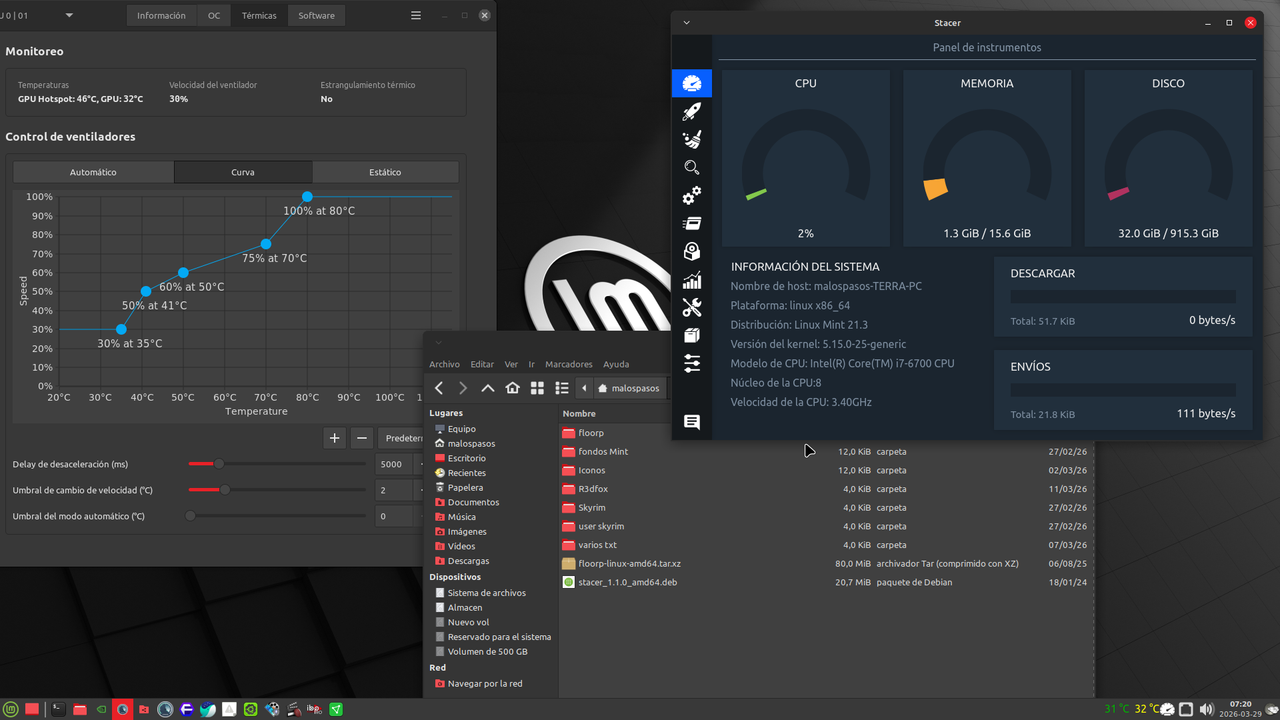Open Linux Mint start menu
1280x720 pixels.
tap(13, 709)
